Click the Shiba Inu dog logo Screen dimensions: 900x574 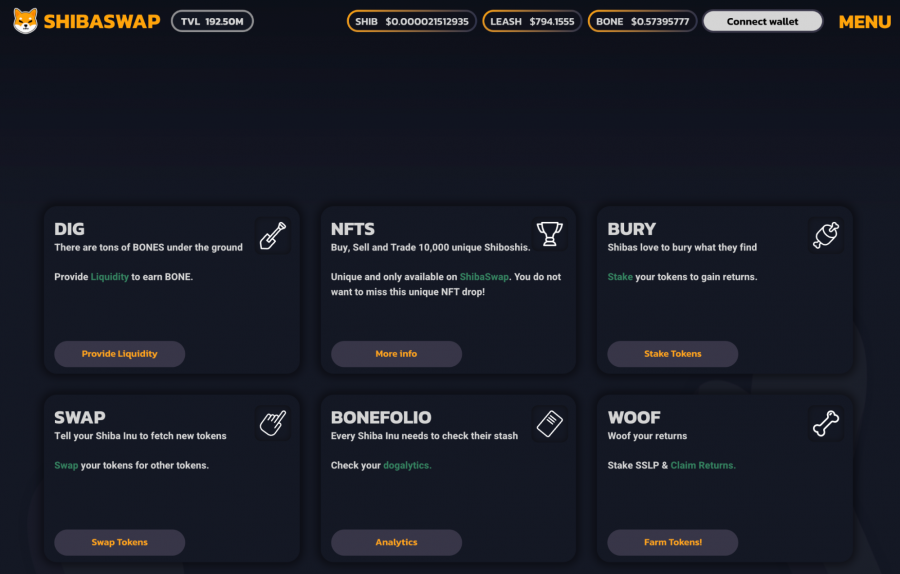pyautogui.click(x=25, y=21)
